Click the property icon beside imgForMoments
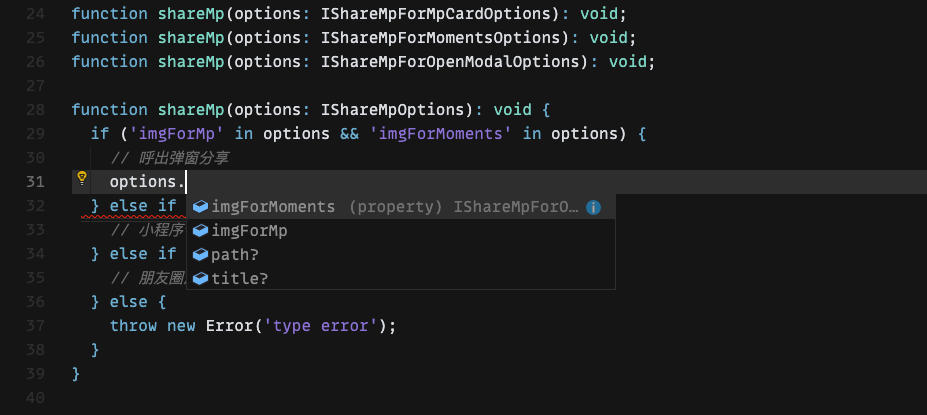927x415 pixels. click(x=201, y=207)
